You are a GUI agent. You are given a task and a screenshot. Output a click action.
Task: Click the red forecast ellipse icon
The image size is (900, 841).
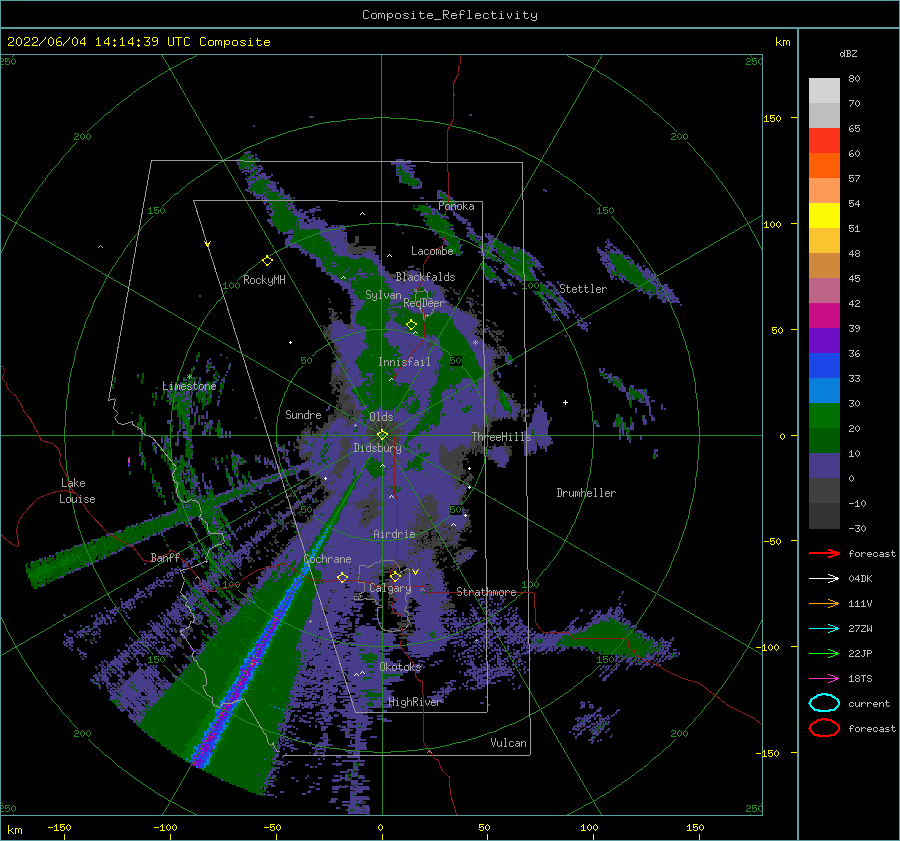(824, 728)
